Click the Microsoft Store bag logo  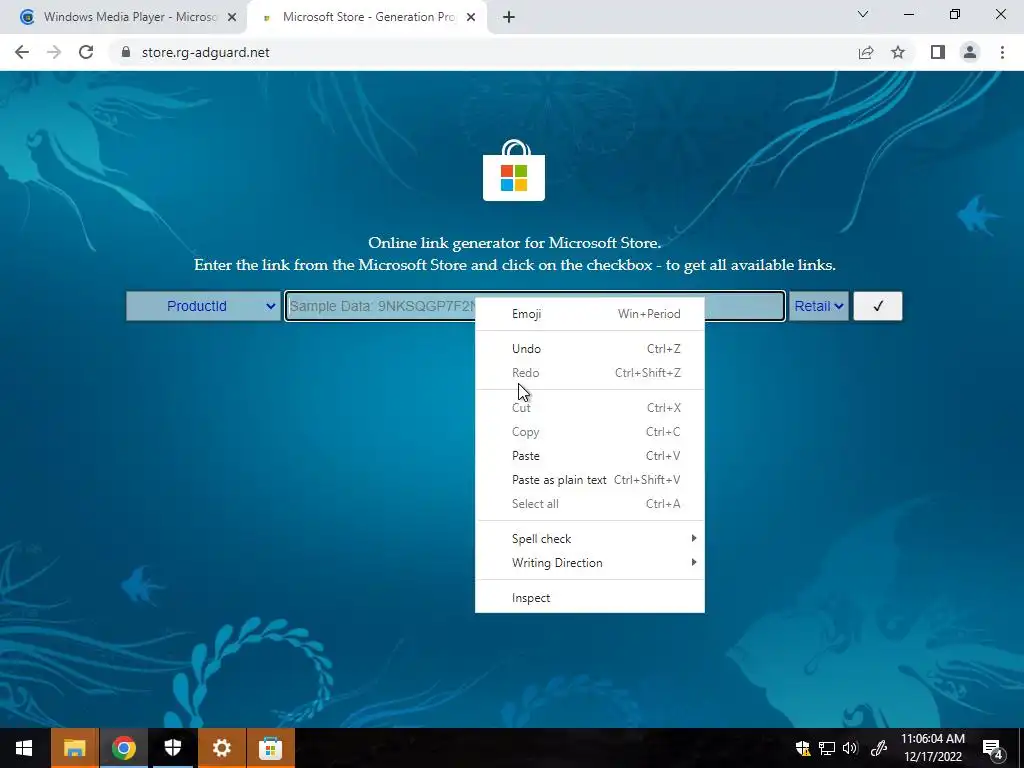[x=514, y=170]
